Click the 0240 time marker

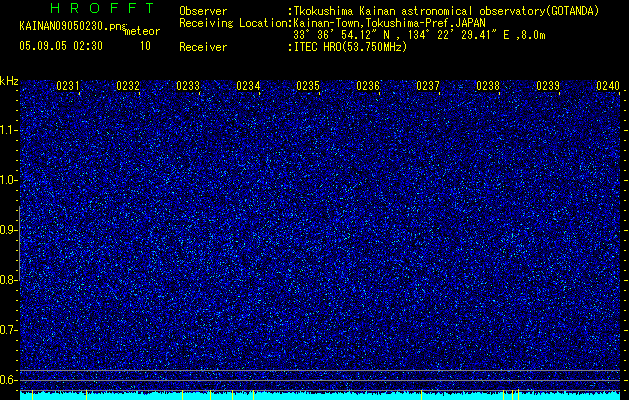(x=608, y=86)
